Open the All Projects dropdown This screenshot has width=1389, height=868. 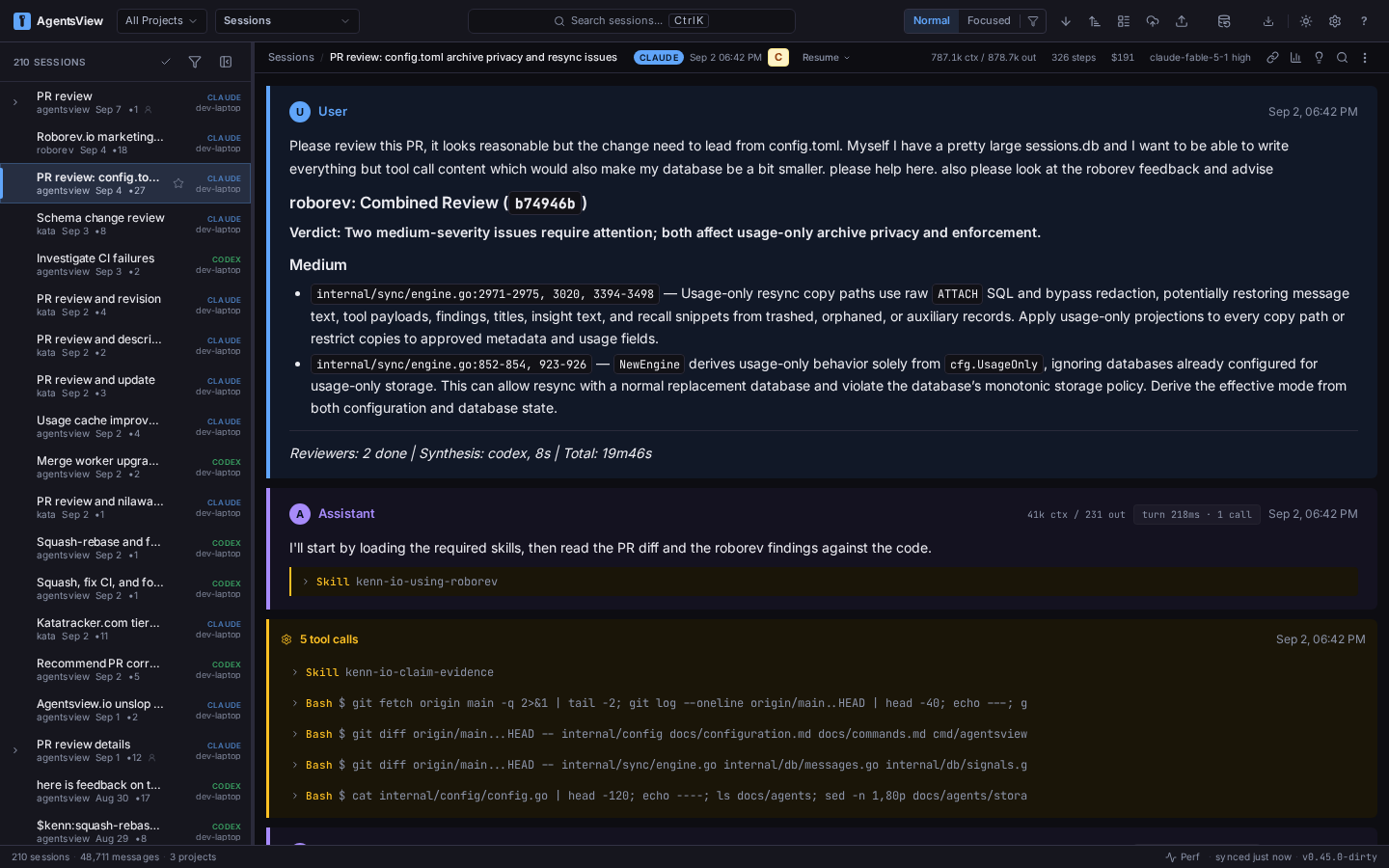(x=161, y=20)
